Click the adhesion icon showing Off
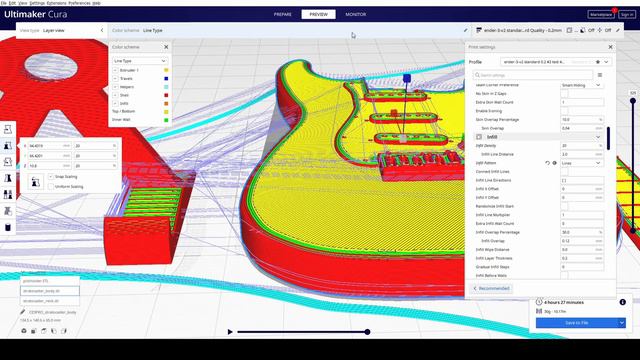Image resolution: width=640 pixels, height=360 pixels. click(600, 30)
